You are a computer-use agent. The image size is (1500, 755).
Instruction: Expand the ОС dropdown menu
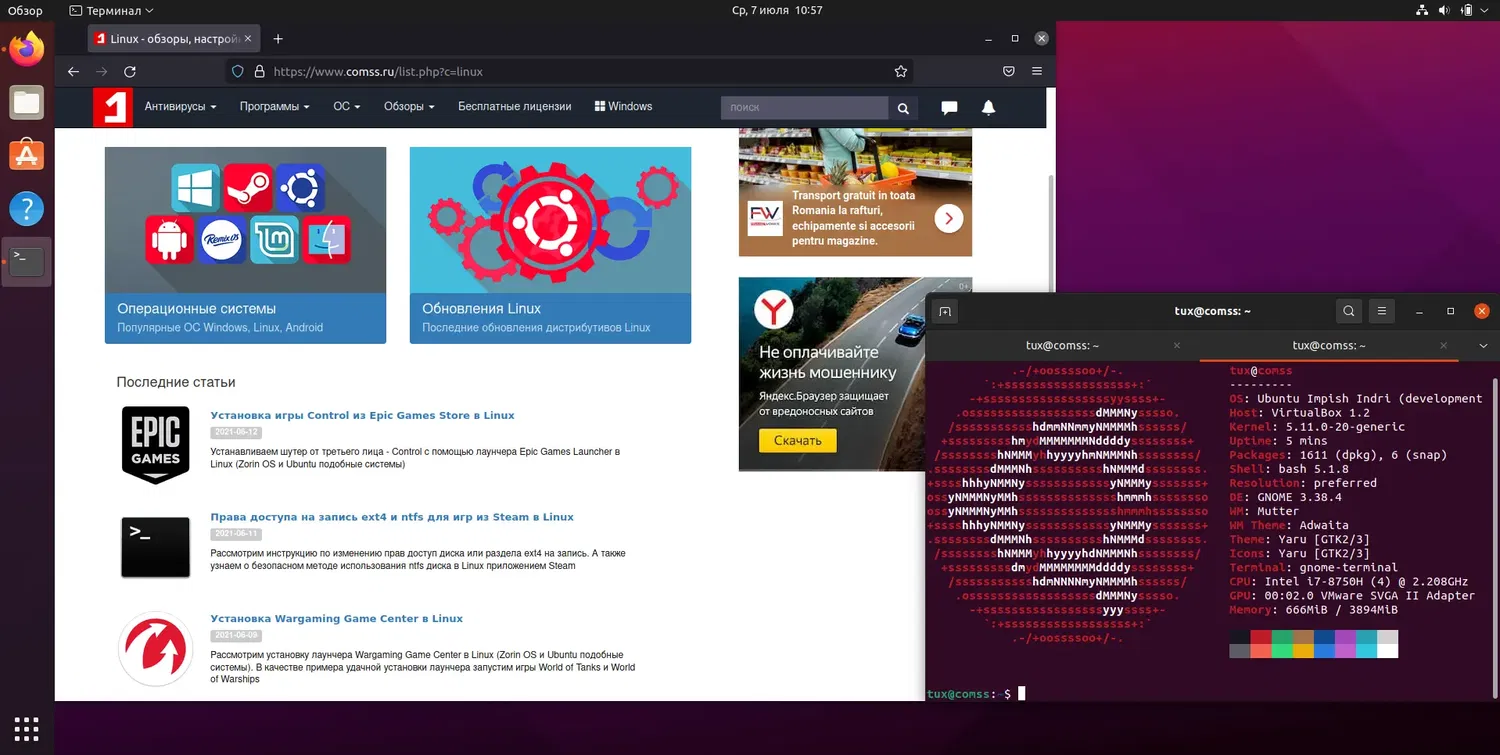347,107
